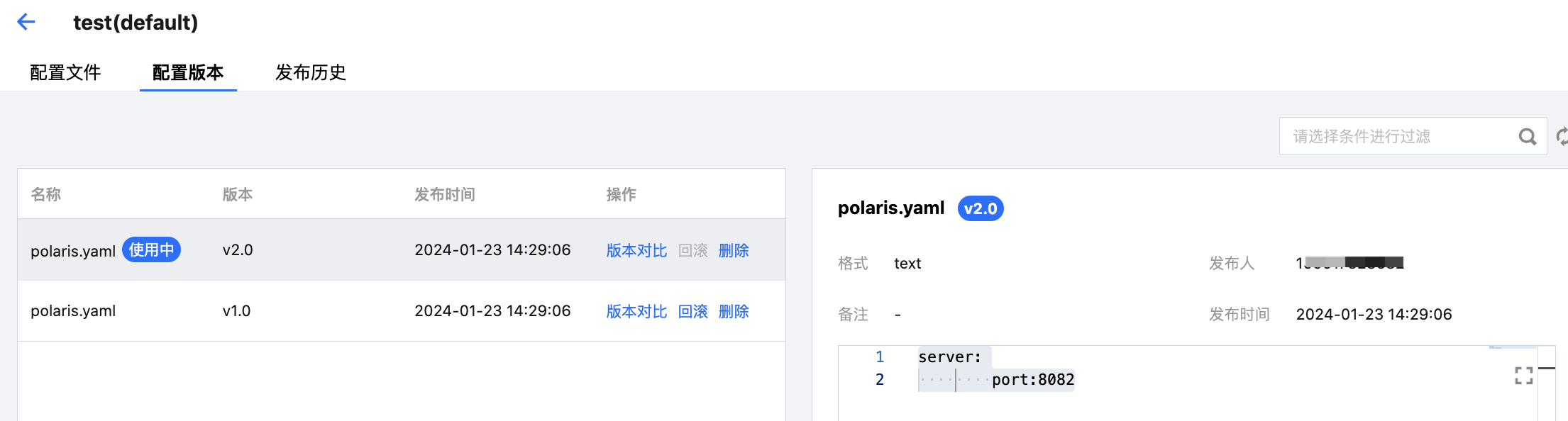Click the editor minimap slider
The height and width of the screenshot is (421, 1568).
pos(1513,347)
